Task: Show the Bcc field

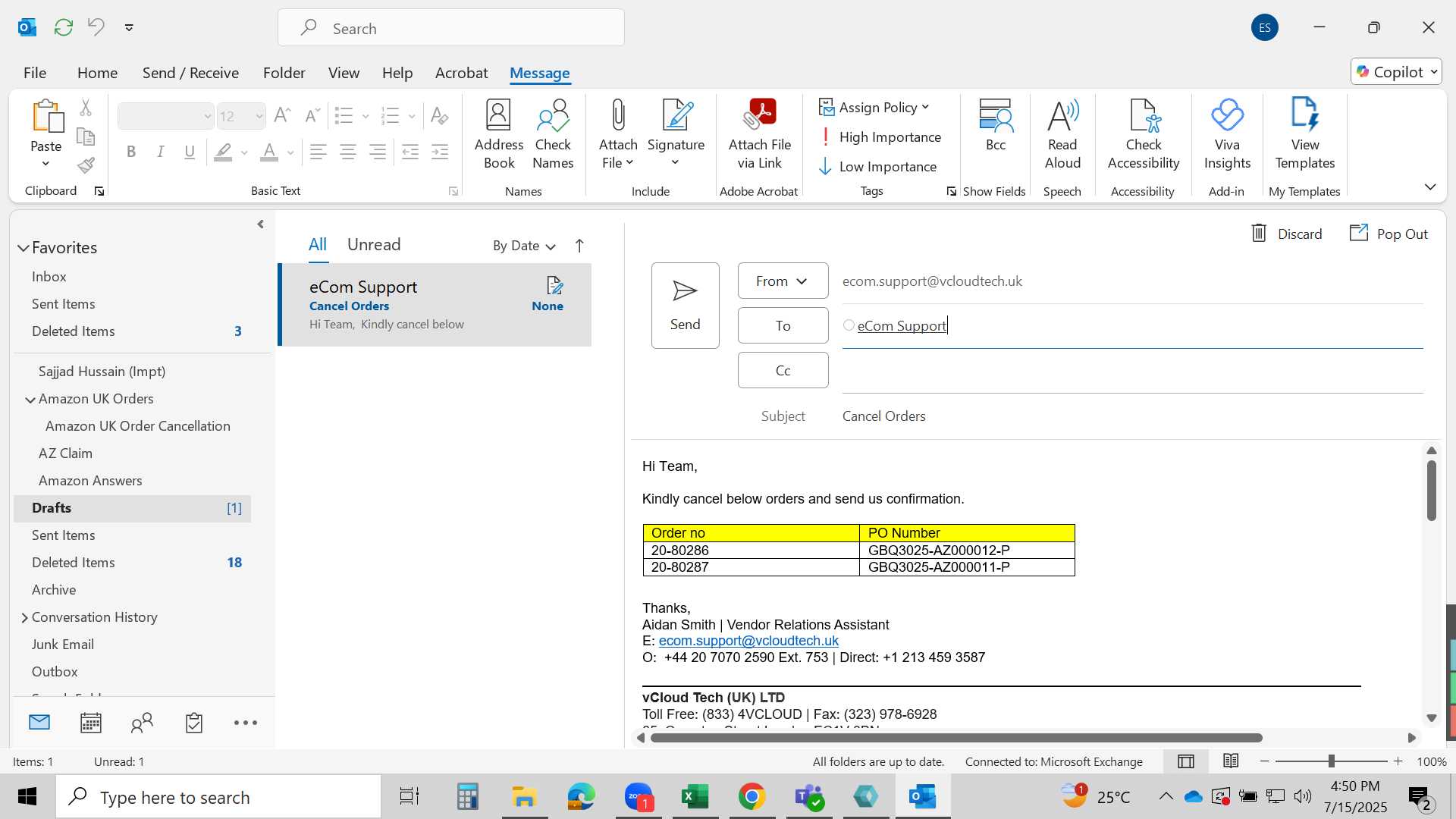Action: (996, 126)
